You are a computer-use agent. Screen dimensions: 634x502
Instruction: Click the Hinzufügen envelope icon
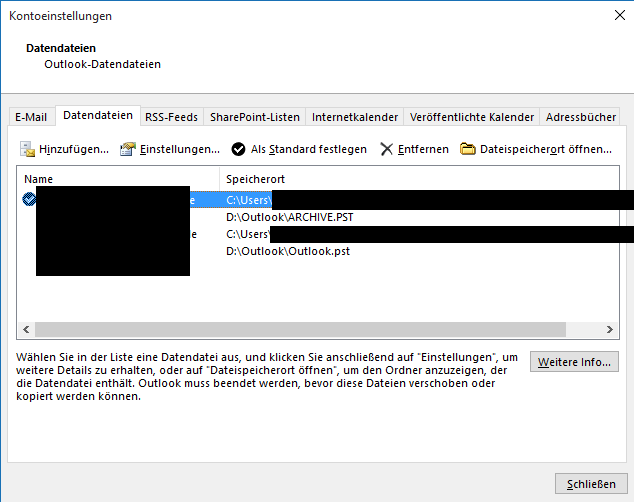click(27, 149)
